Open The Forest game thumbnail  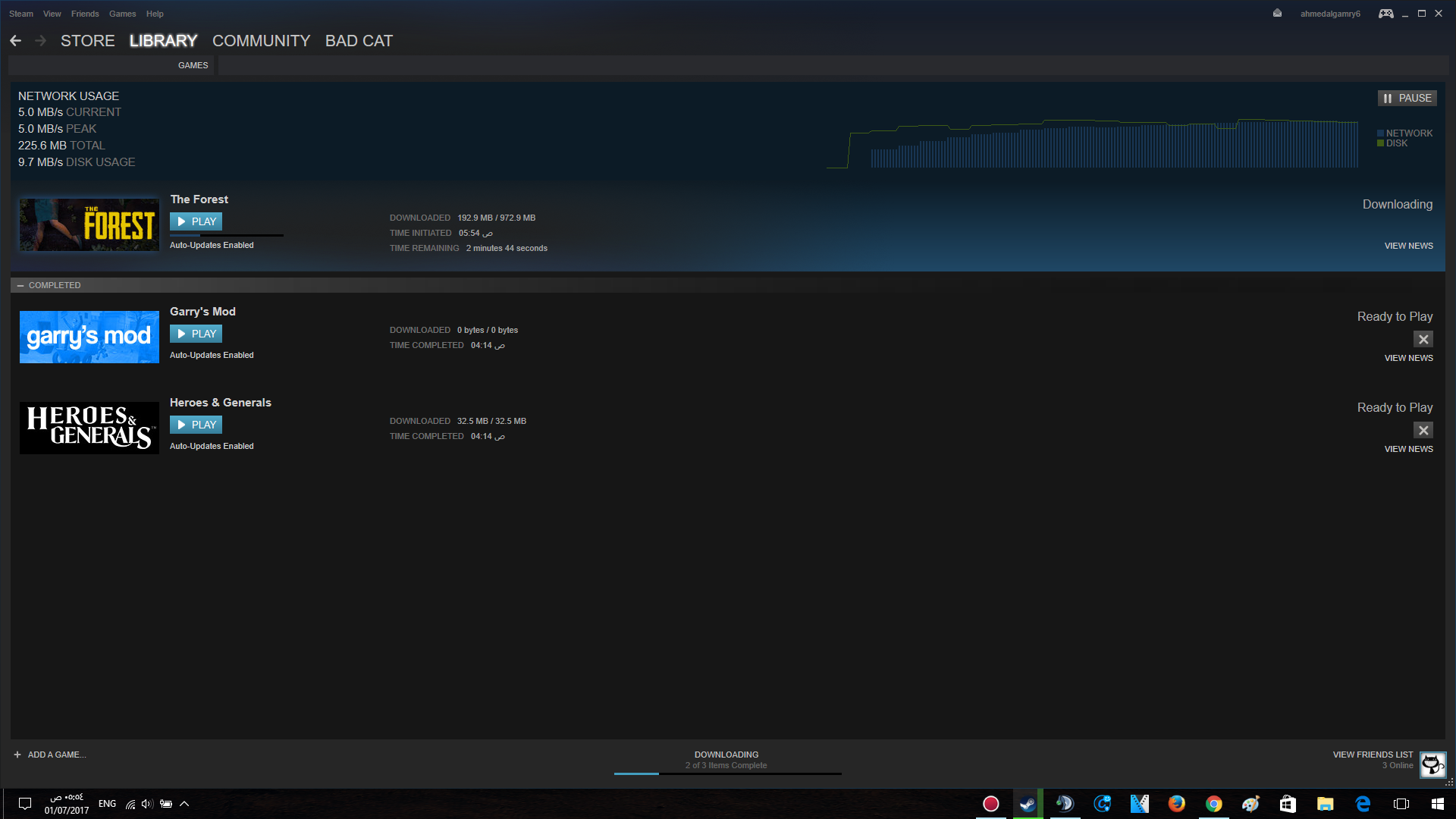tap(89, 224)
